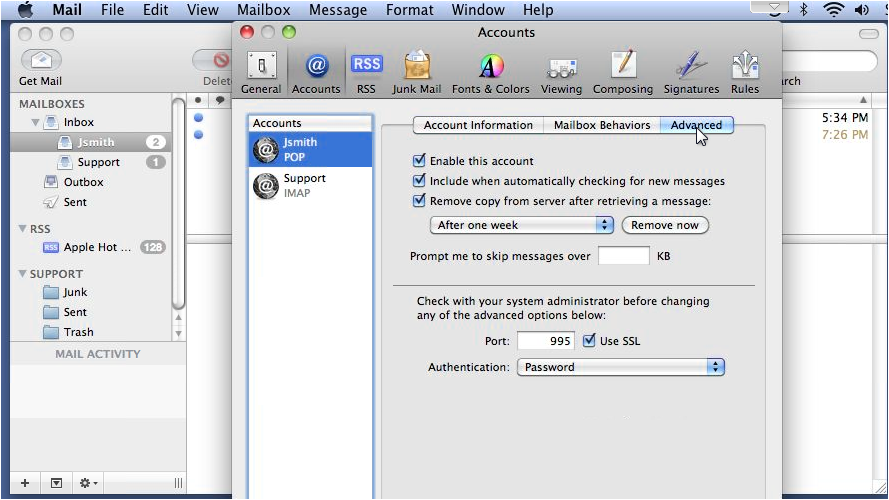Open the Signatures preferences pane
This screenshot has height=500, width=889.
point(691,73)
